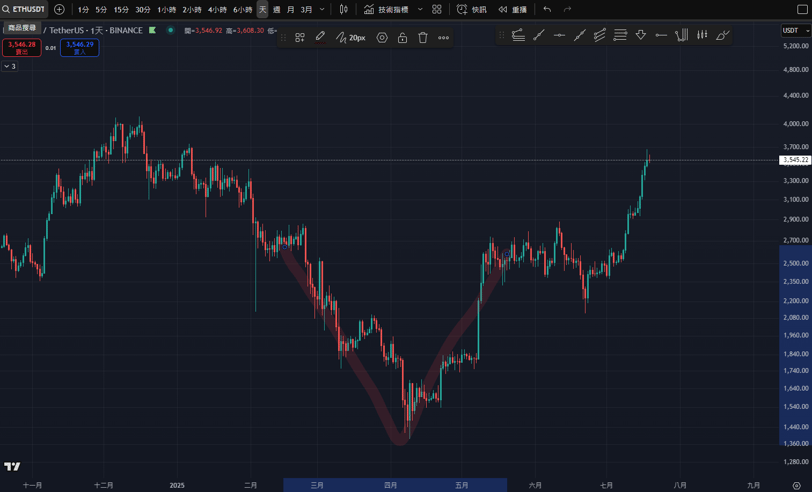Click the 4,000.00 price scale label
812x492 pixels.
796,124
